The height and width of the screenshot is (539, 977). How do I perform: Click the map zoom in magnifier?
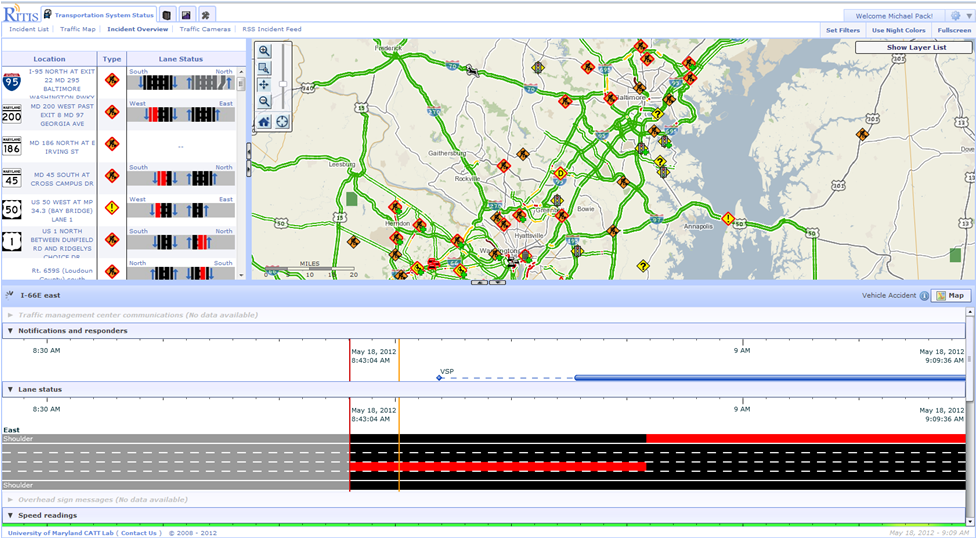(x=264, y=51)
